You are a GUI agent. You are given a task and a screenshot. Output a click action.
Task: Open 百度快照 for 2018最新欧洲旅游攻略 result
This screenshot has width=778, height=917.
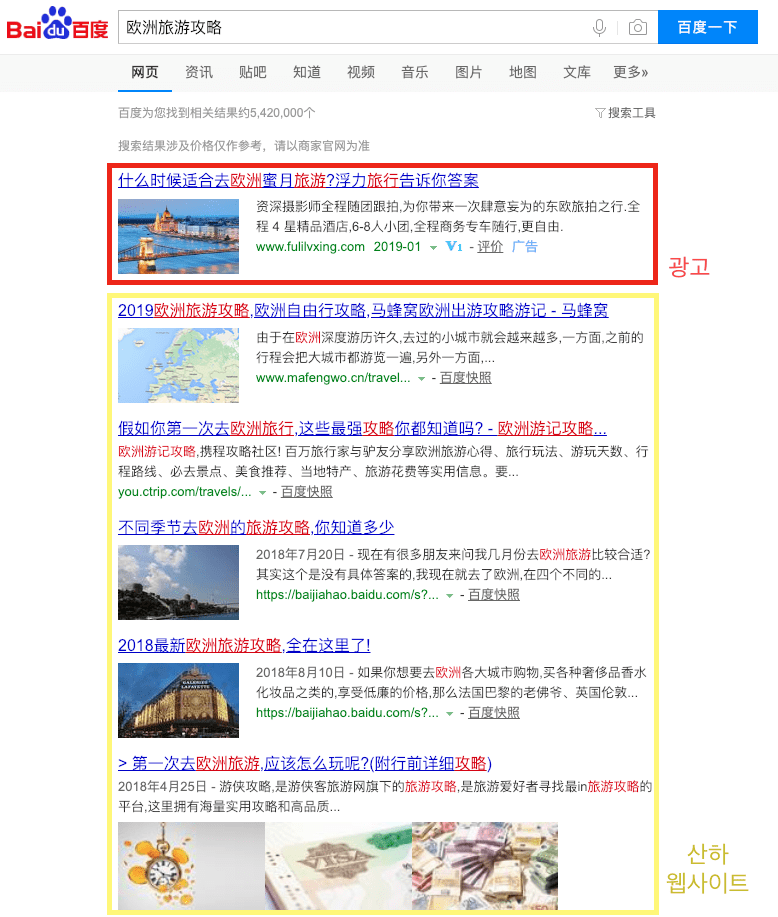(x=494, y=712)
